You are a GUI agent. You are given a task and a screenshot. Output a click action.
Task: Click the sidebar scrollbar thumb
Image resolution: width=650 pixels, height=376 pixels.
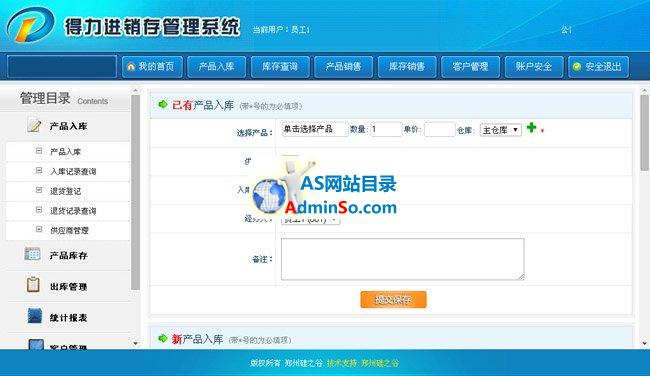click(x=135, y=192)
